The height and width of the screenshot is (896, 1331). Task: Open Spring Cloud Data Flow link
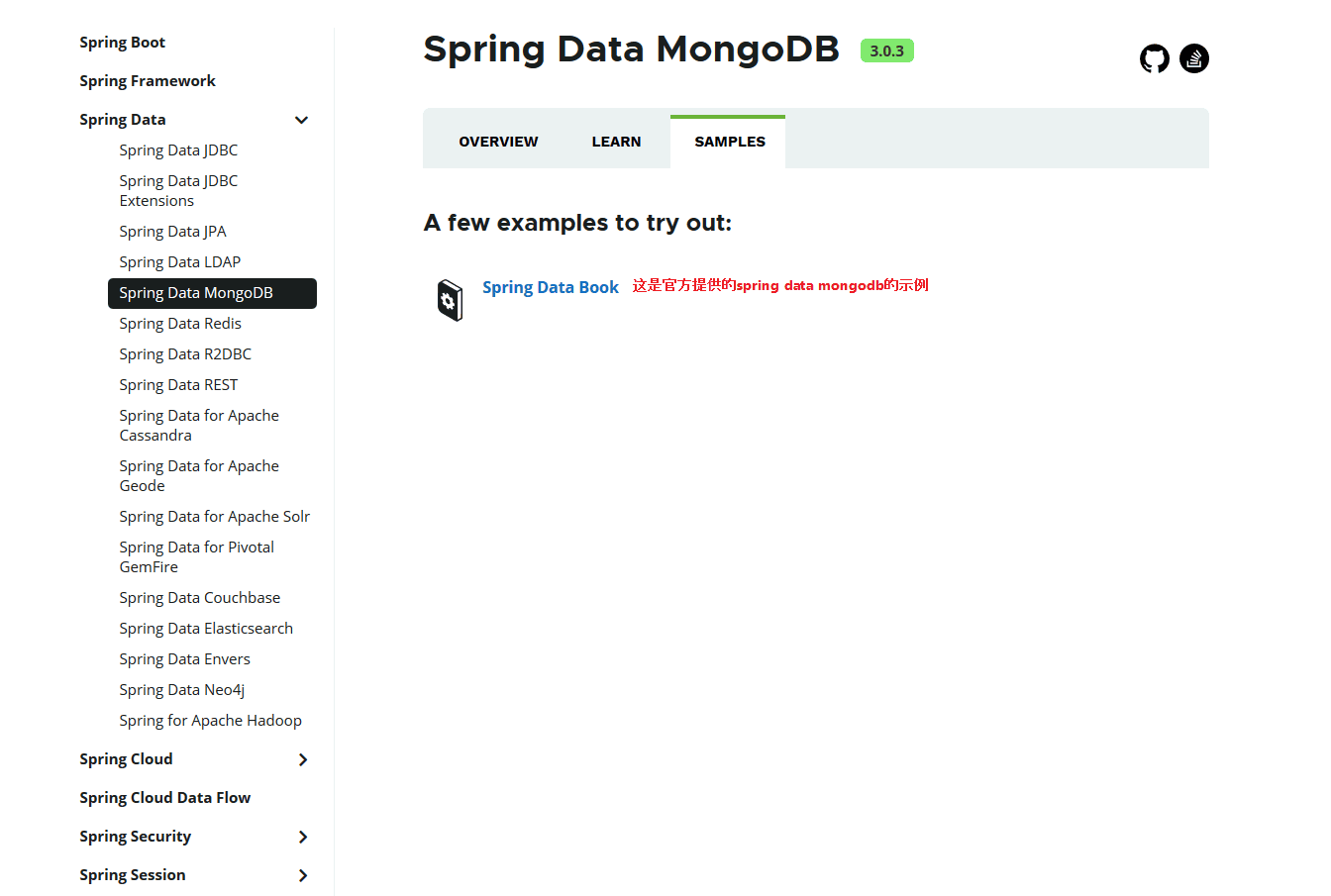tap(164, 798)
